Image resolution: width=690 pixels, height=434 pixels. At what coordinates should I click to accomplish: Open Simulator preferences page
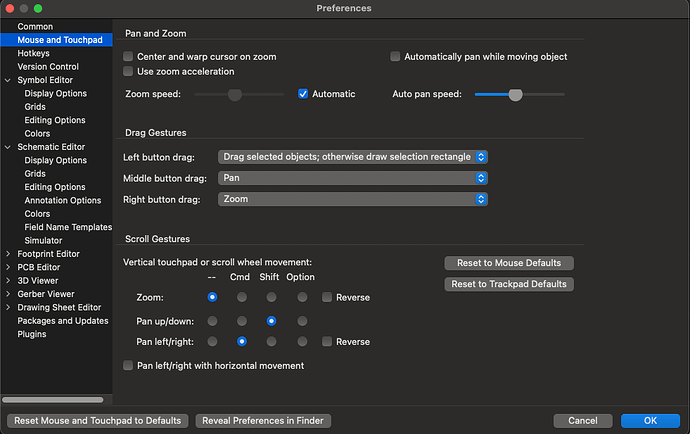coord(43,240)
